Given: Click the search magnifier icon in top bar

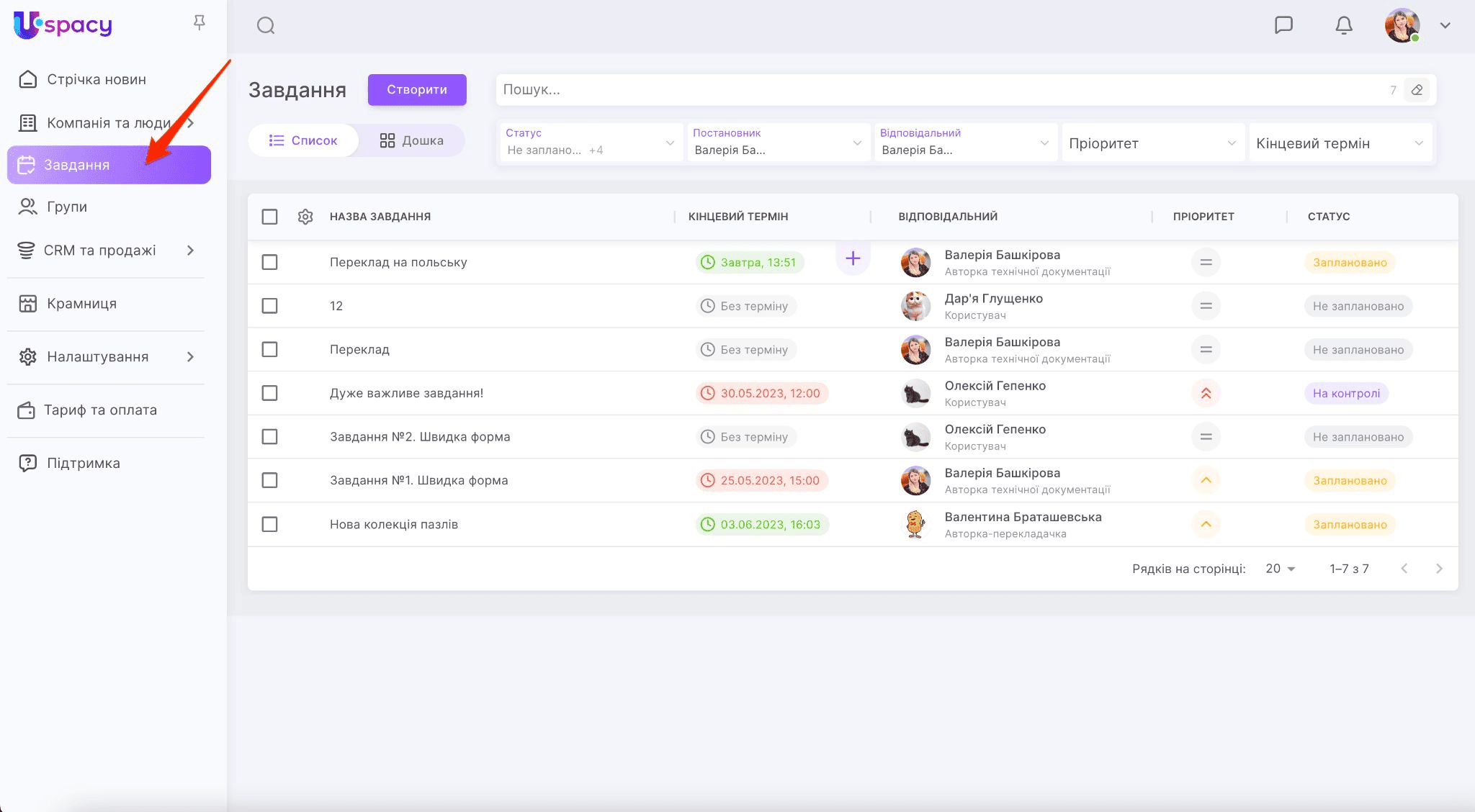Looking at the screenshot, I should tap(266, 26).
